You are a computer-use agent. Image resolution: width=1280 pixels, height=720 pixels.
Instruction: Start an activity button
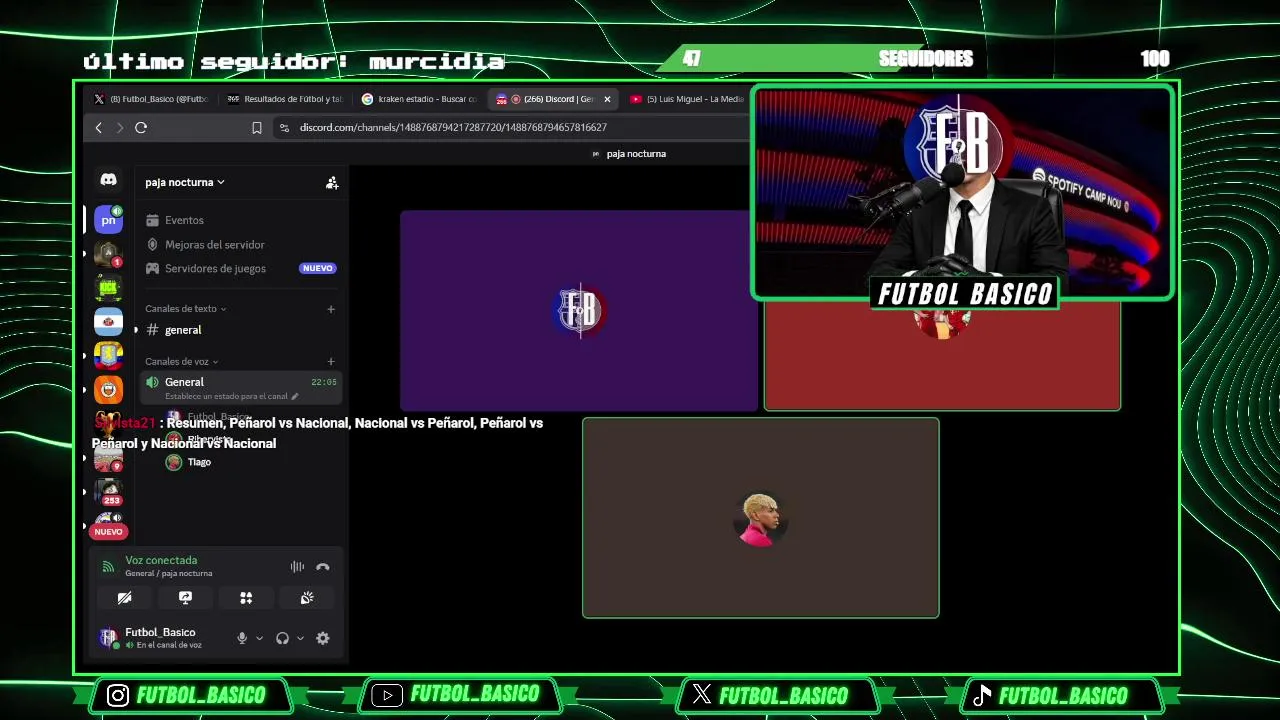[246, 598]
